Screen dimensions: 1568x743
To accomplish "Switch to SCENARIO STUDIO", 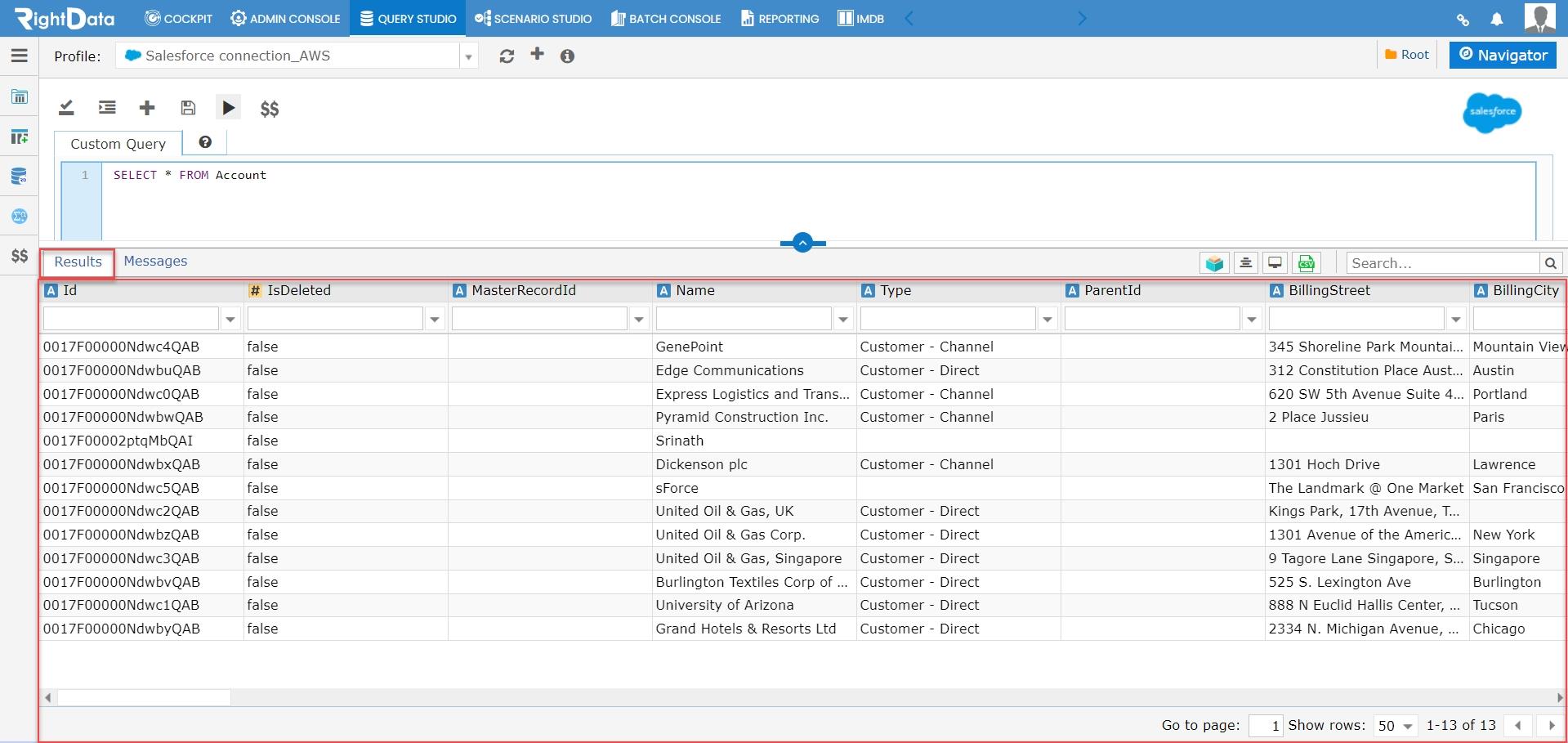I will pyautogui.click(x=533, y=19).
